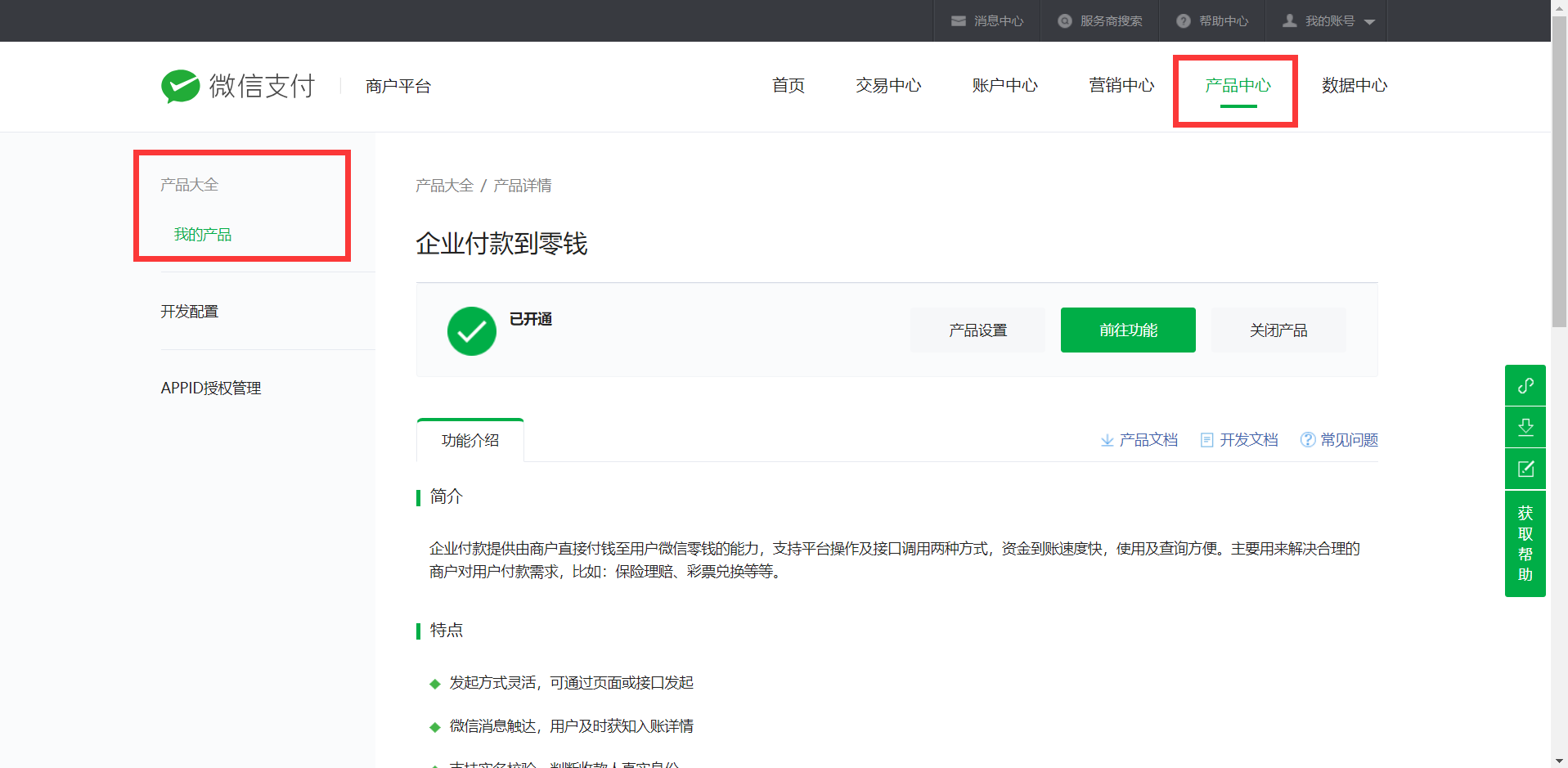This screenshot has height=768, width=1568.
Task: Open 营销中心 navigation tab
Action: pyautogui.click(x=1121, y=86)
